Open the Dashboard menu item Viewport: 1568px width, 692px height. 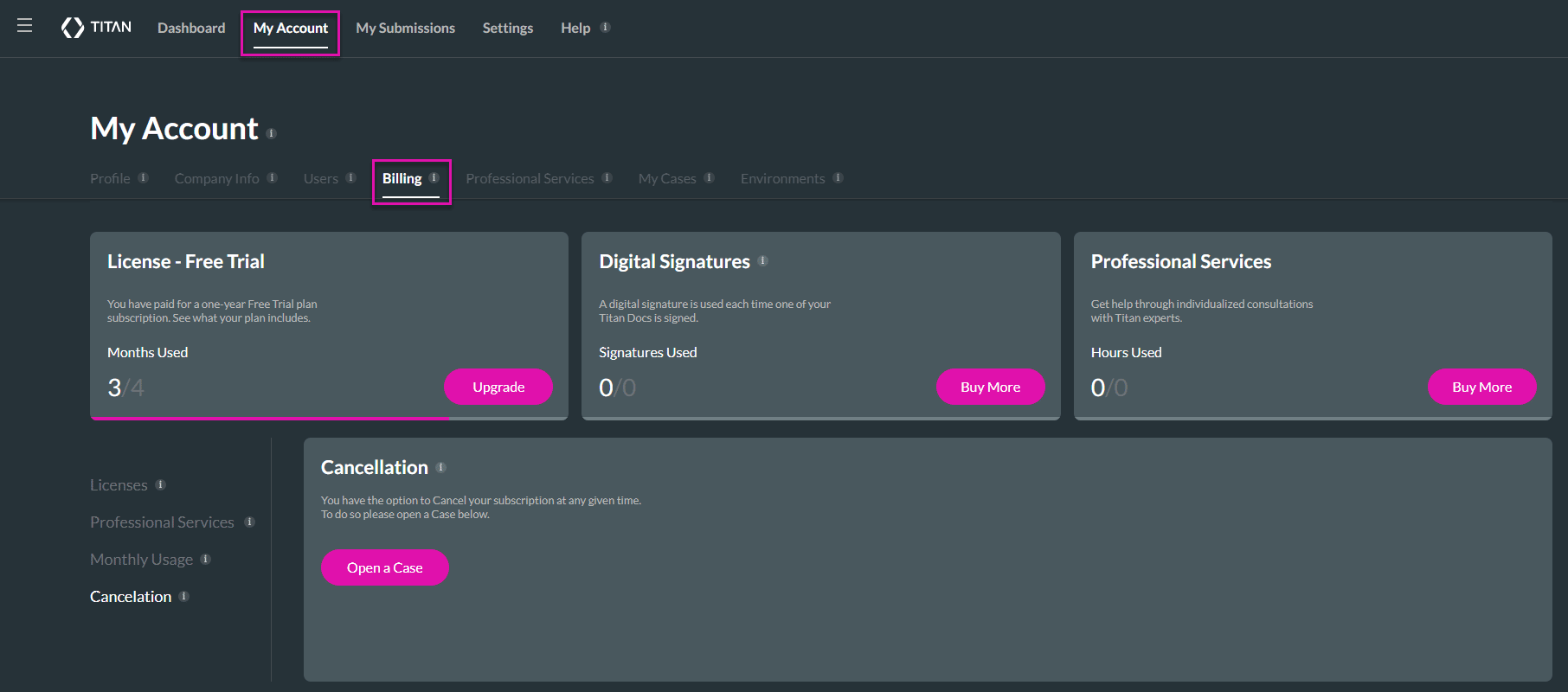tap(191, 28)
